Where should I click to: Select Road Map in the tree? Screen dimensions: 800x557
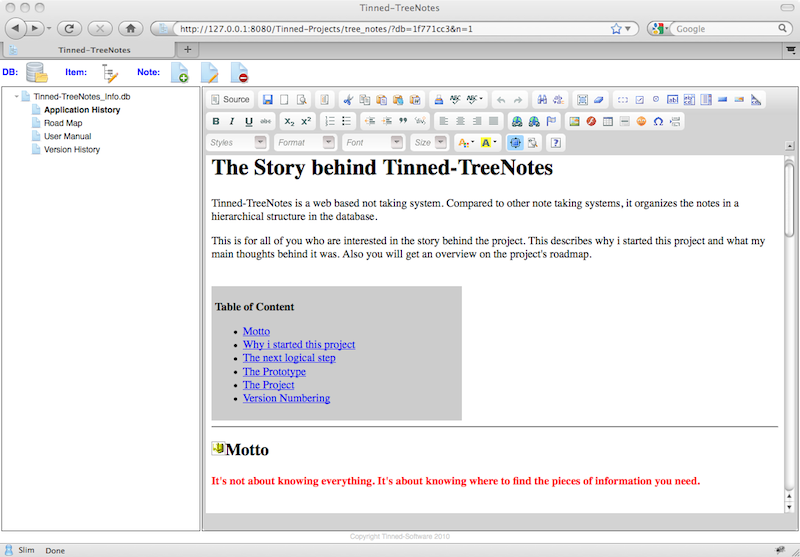pyautogui.click(x=63, y=123)
